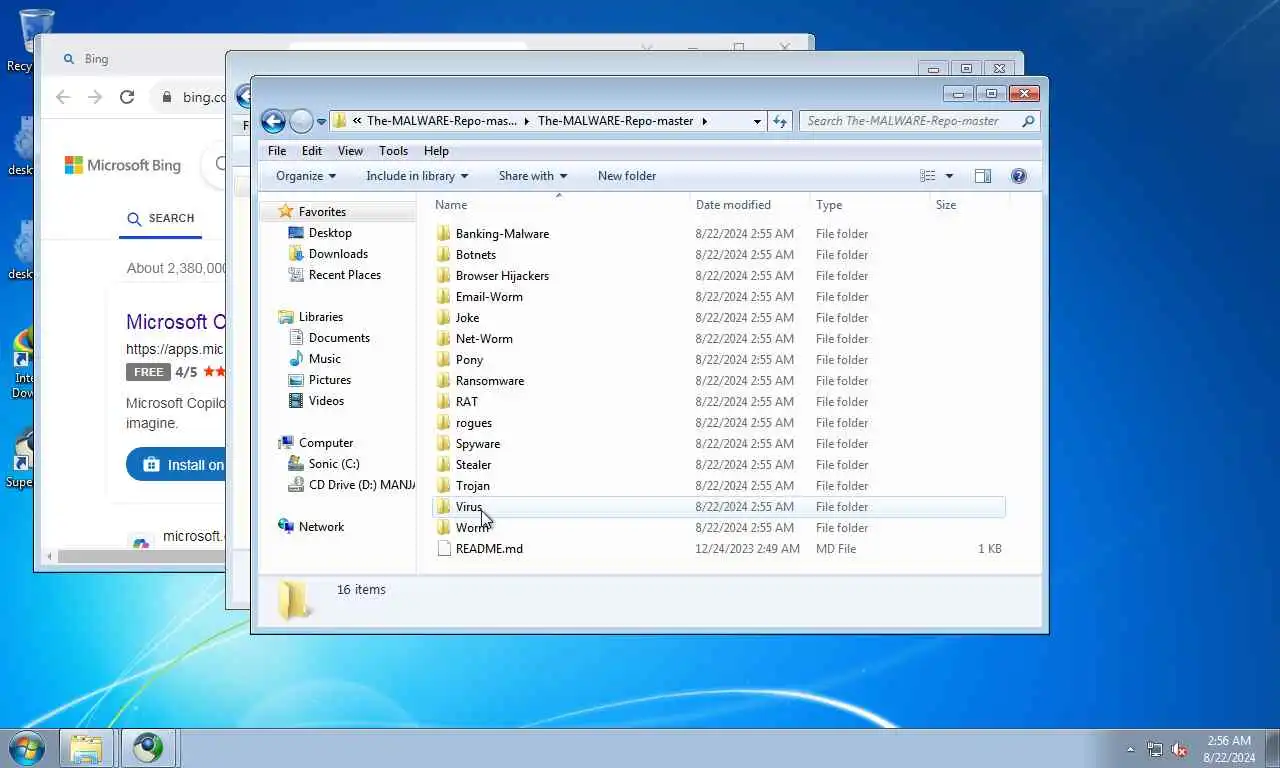Open the View menu
Screen dimensions: 1280x768
(350, 151)
